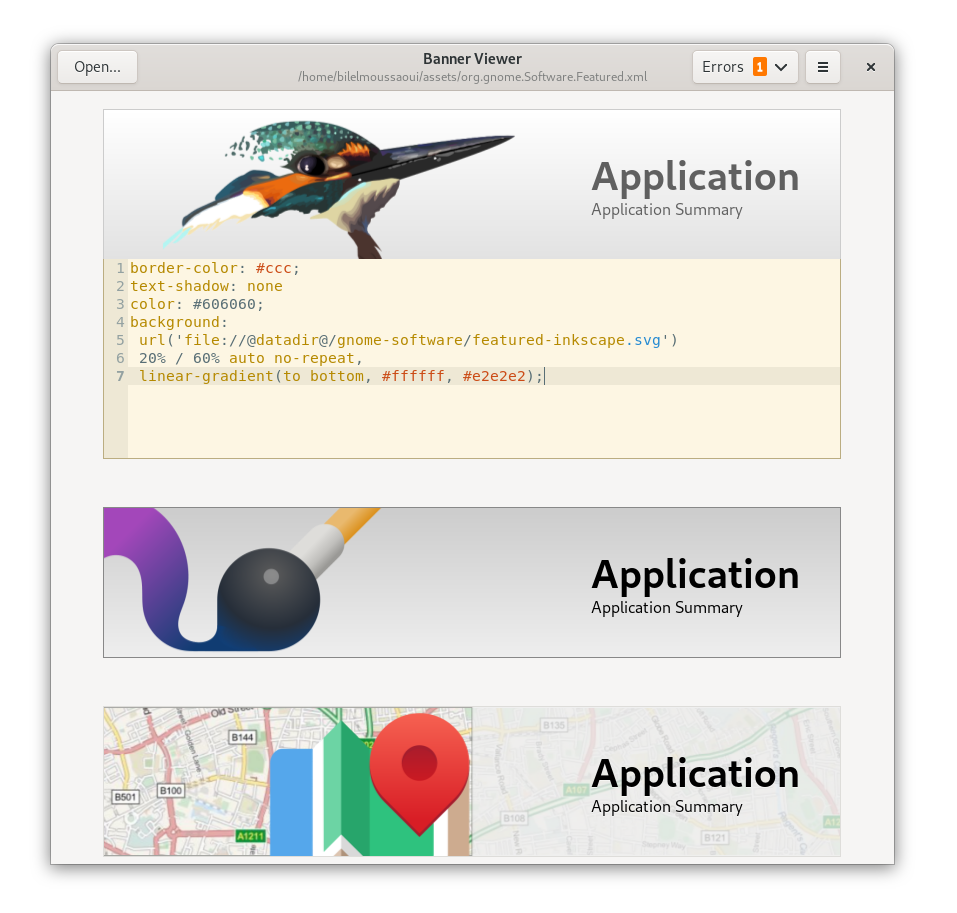Click the gray Application title on kingfisher banner

pos(695,177)
